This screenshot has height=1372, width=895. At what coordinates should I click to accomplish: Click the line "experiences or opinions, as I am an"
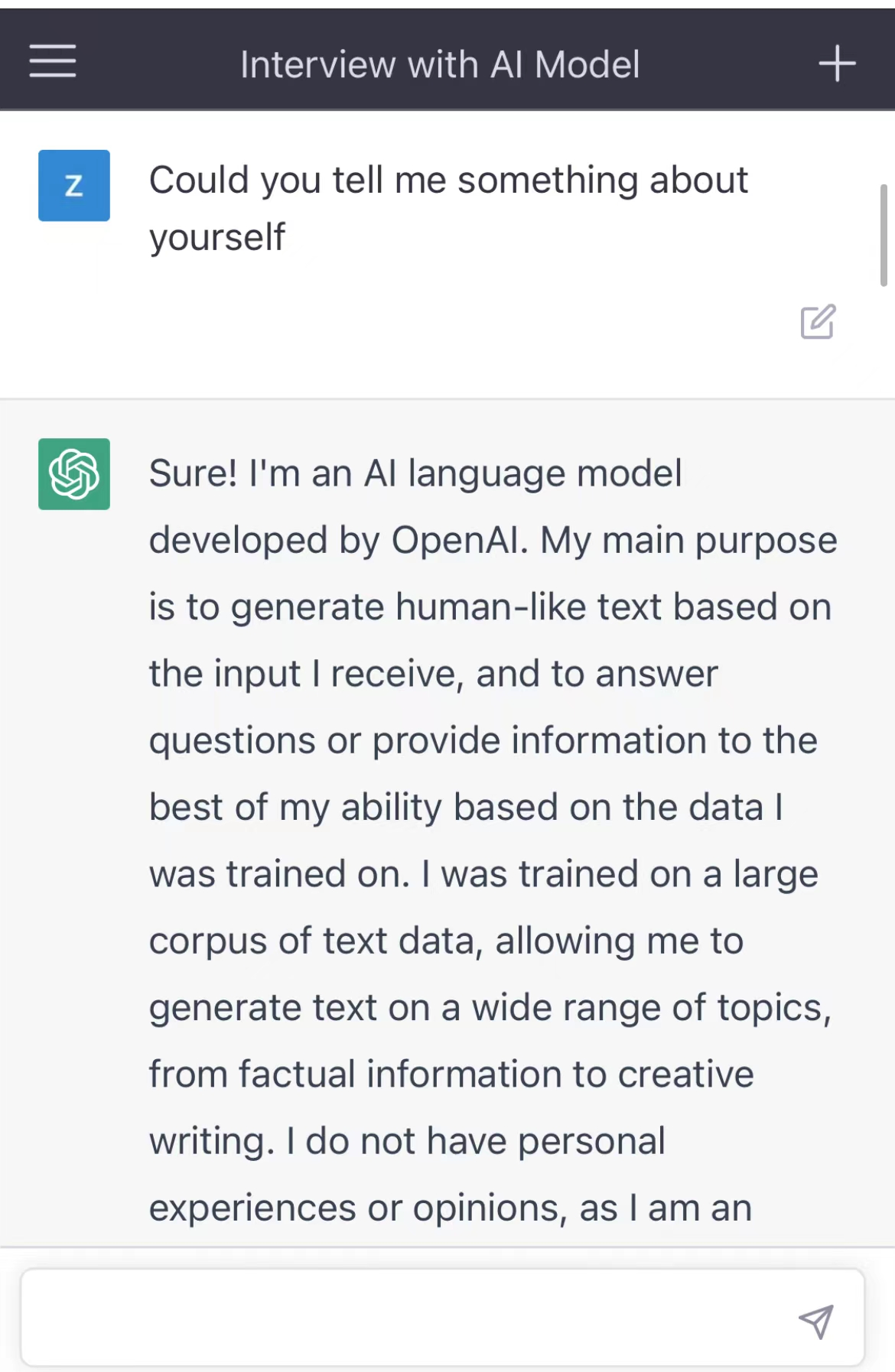450,1208
